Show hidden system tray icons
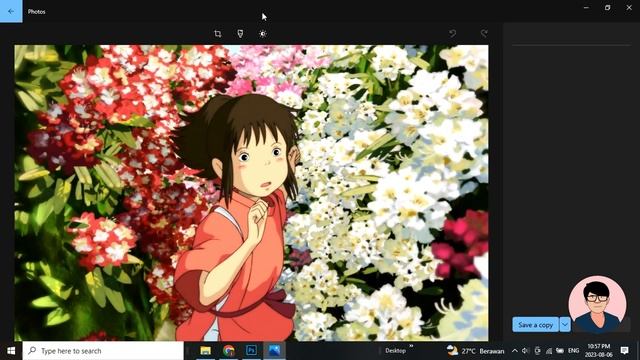The width and height of the screenshot is (640, 360). (514, 351)
